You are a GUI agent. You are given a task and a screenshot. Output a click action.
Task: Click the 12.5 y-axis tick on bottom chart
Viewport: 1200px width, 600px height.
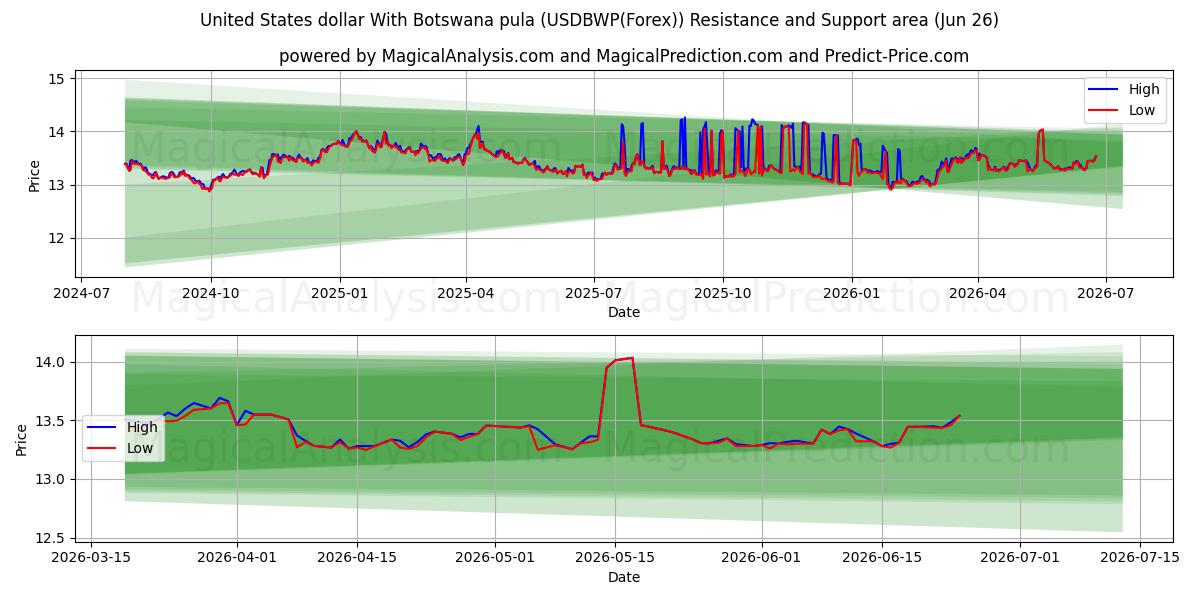click(x=50, y=538)
